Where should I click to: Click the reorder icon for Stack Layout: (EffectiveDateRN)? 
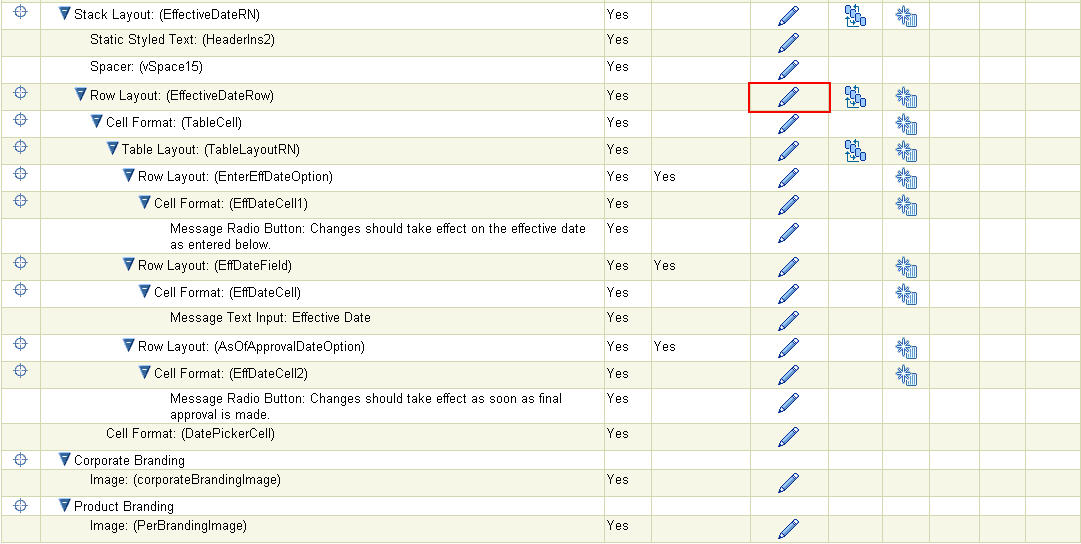(x=855, y=15)
